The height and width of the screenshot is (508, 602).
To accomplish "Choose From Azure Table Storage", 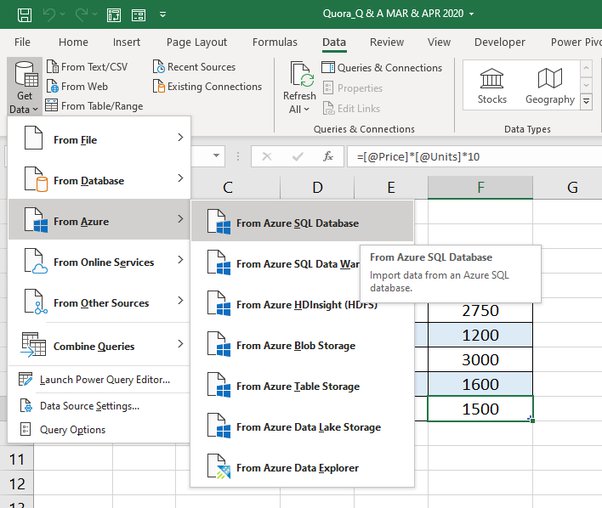I will [302, 385].
